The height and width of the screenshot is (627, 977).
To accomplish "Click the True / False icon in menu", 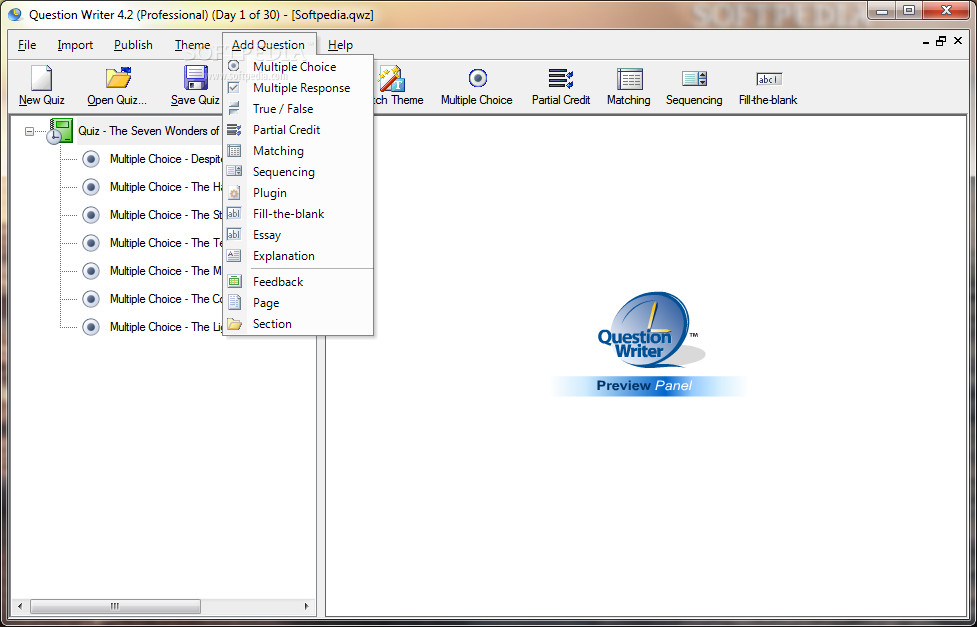I will [x=234, y=108].
